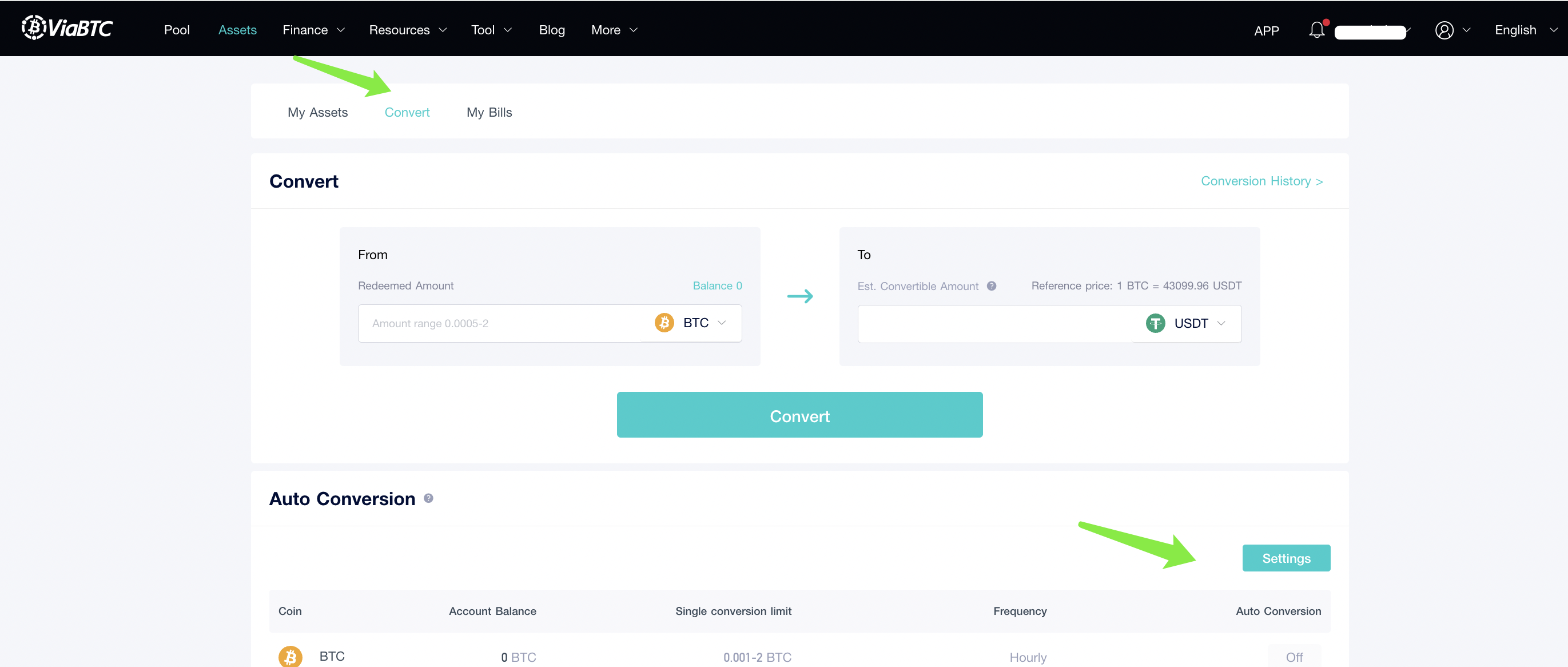Image resolution: width=1568 pixels, height=667 pixels.
Task: Toggle the green arrow between From and To
Action: point(801,297)
